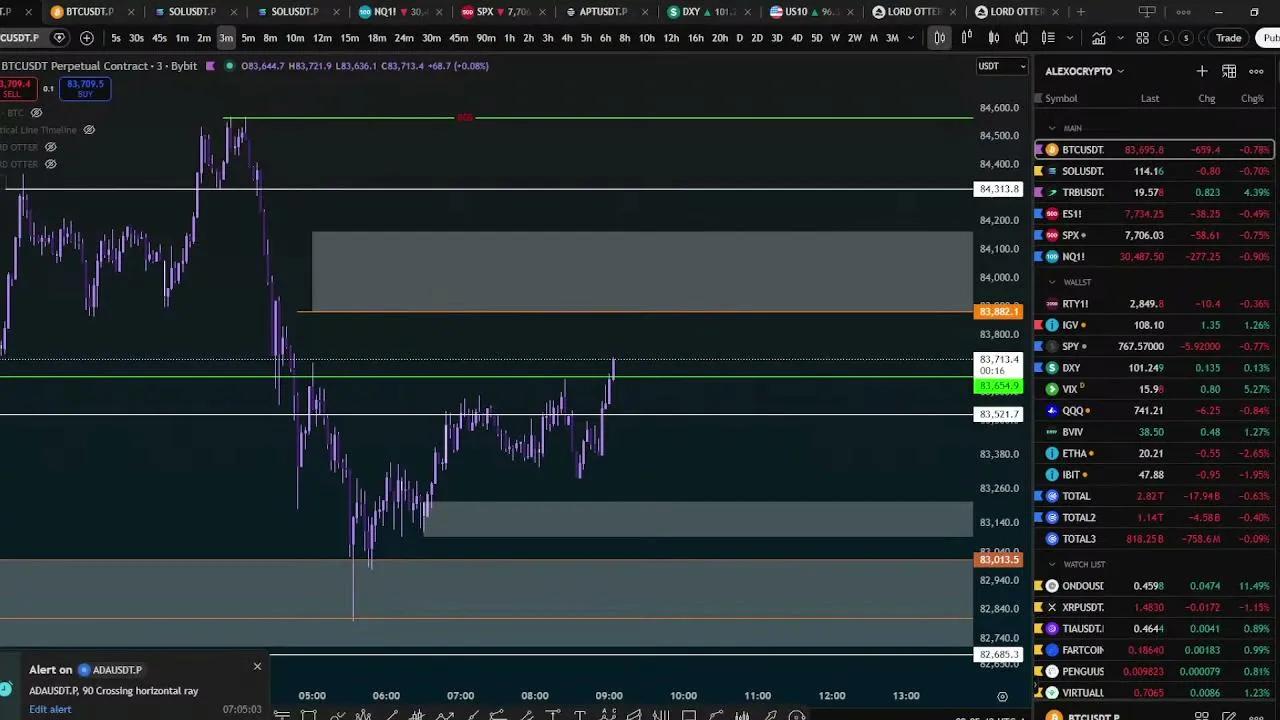The width and height of the screenshot is (1280, 720).
Task: Select the 5m timeframe
Action: pyautogui.click(x=248, y=38)
